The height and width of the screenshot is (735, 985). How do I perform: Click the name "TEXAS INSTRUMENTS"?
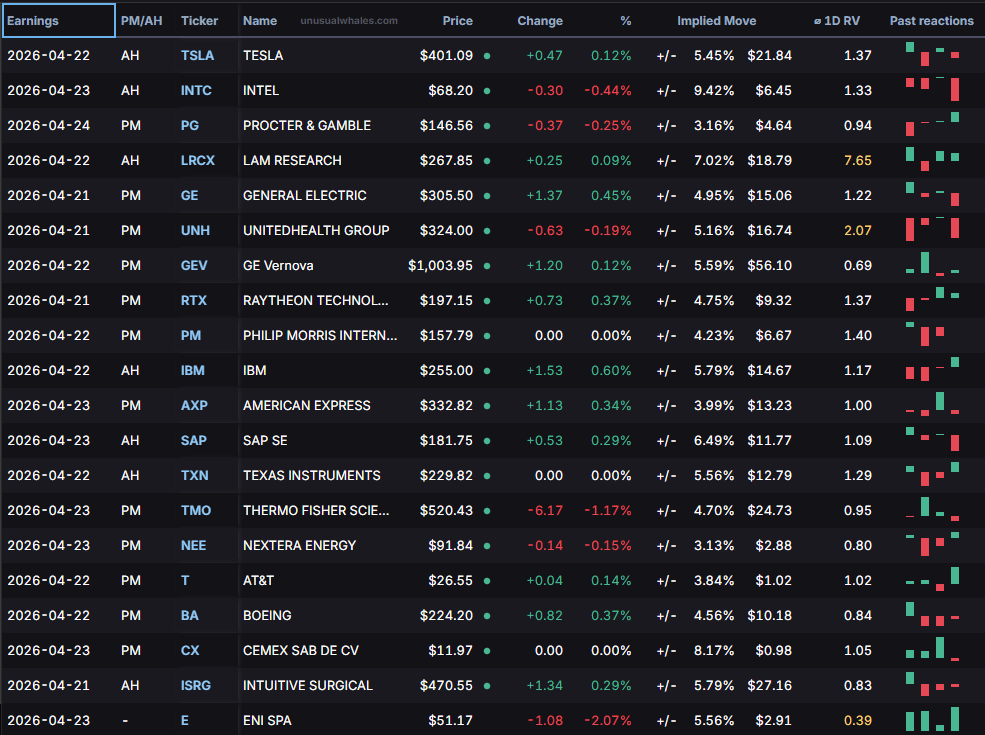pos(312,476)
